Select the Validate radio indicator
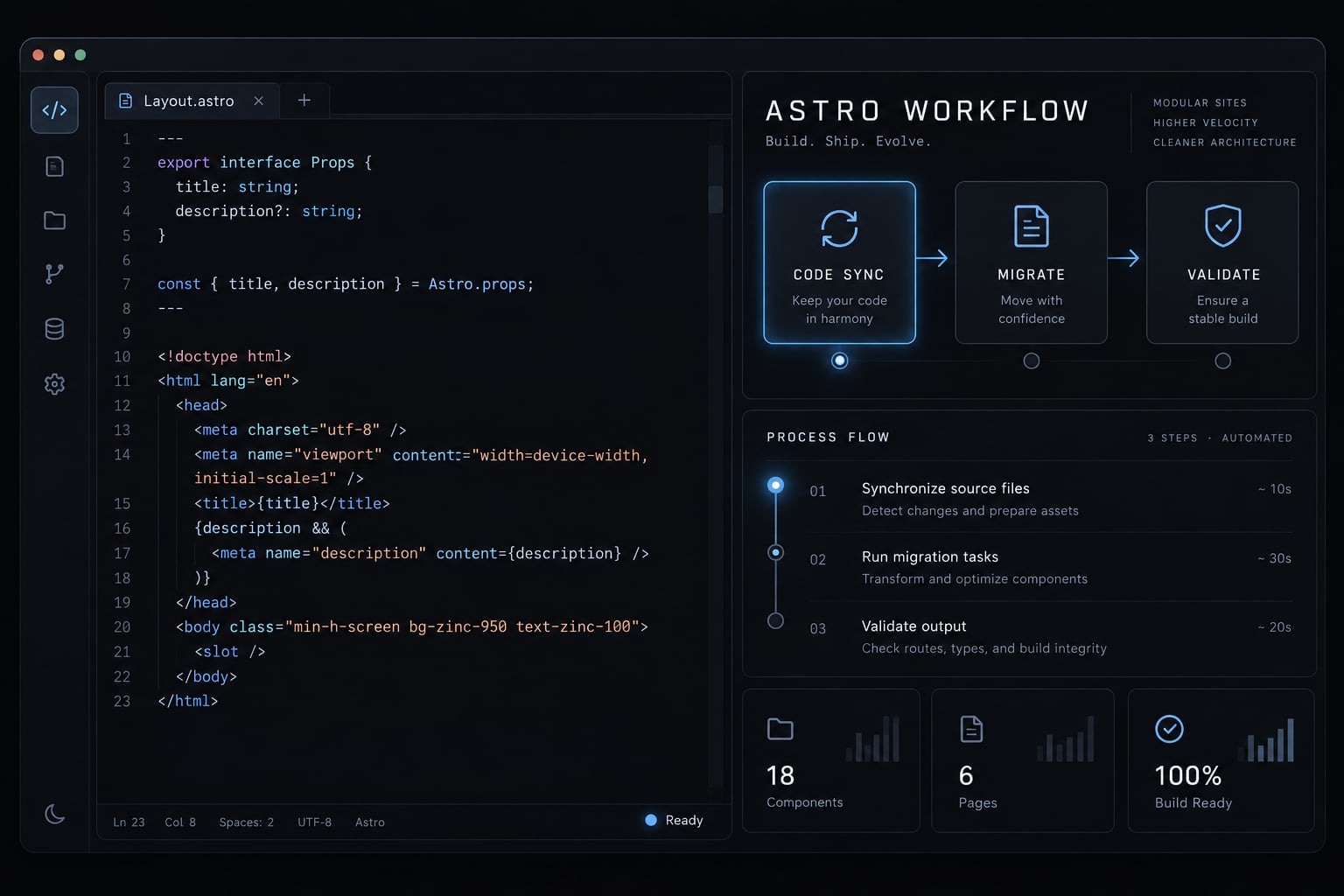The image size is (1344, 896). (x=1223, y=361)
